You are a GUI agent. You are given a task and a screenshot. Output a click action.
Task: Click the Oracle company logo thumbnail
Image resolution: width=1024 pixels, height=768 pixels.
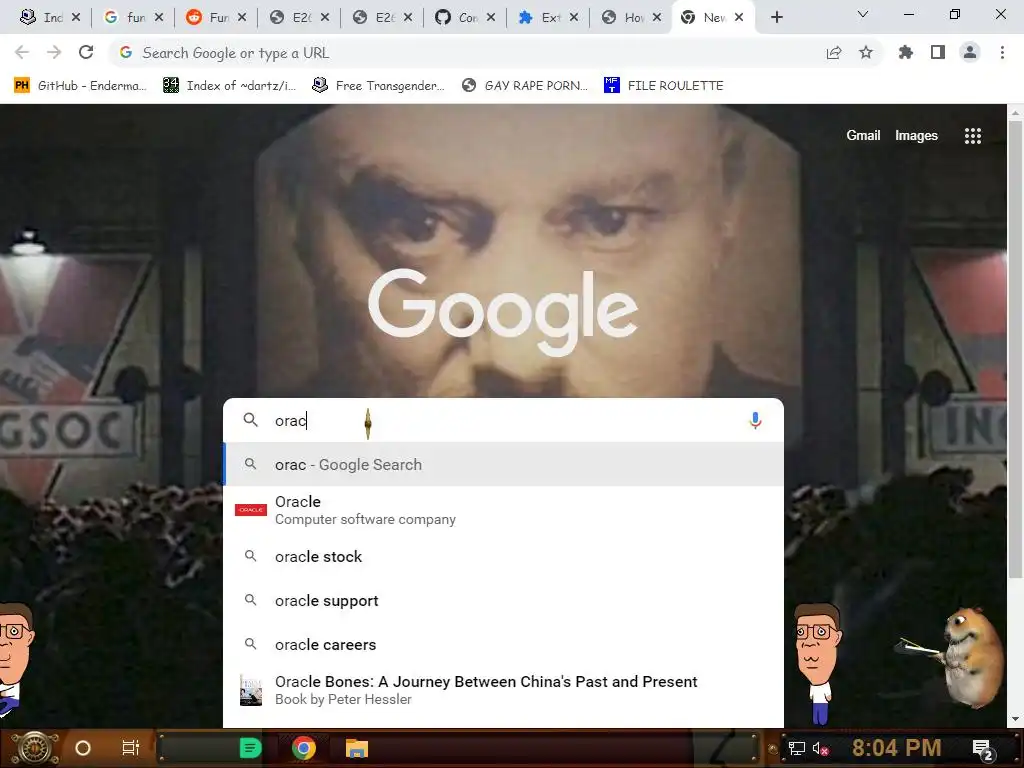point(251,509)
